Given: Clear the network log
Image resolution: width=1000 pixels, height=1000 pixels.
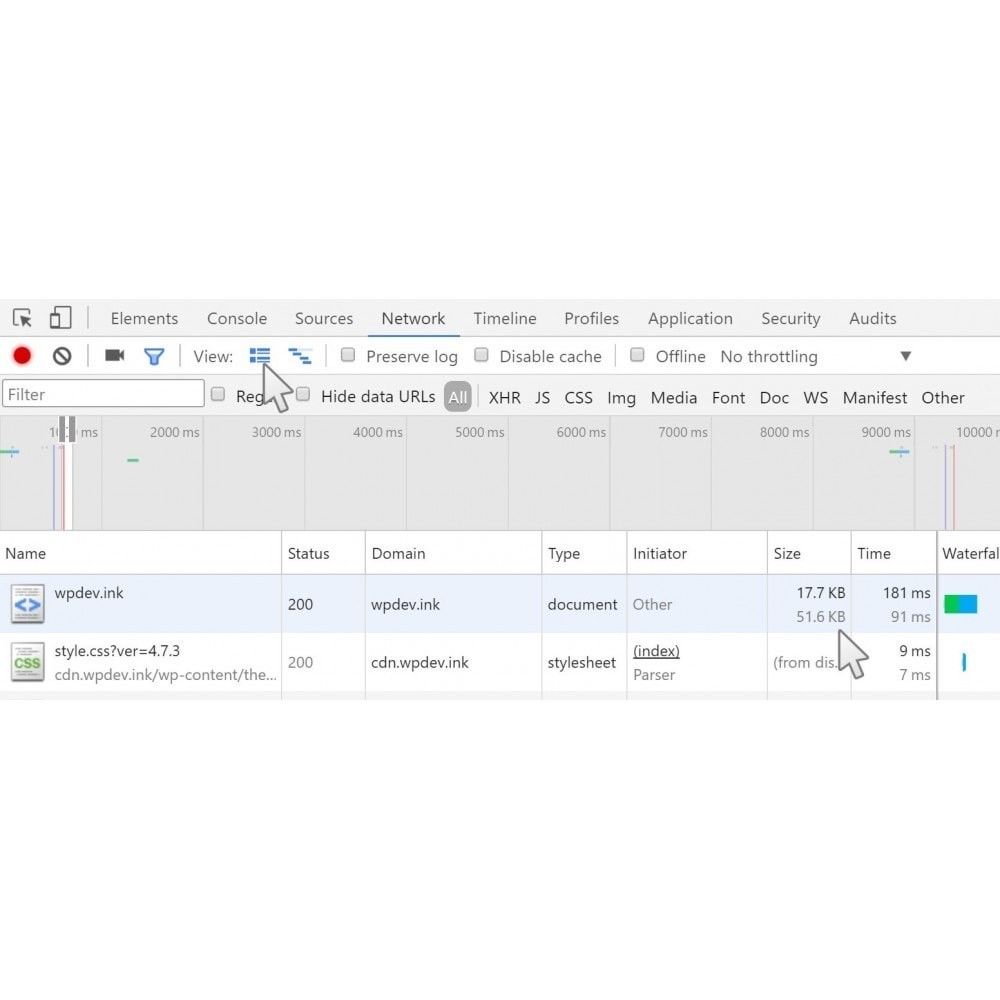Looking at the screenshot, I should click(62, 356).
